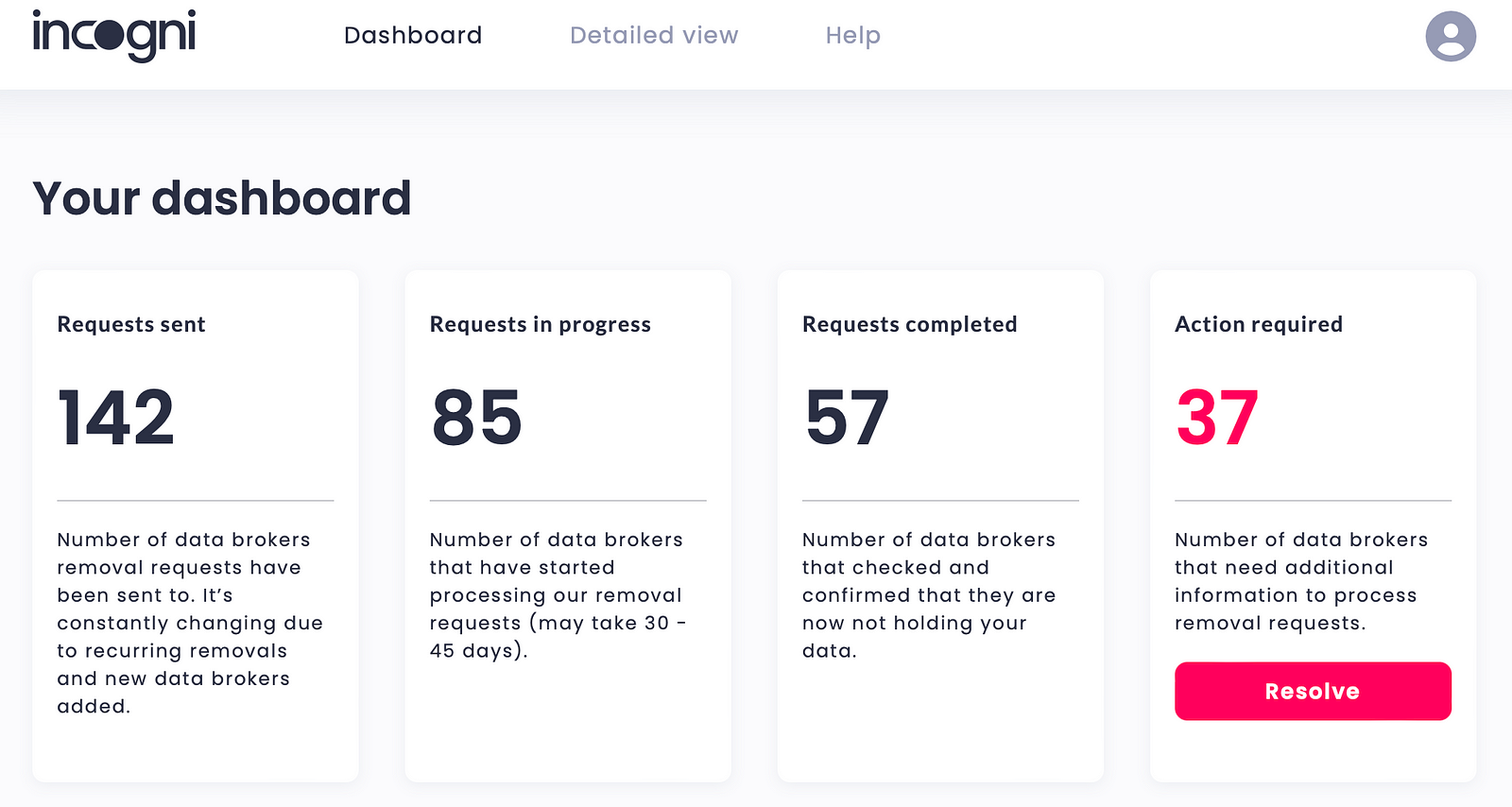The image size is (1512, 807).
Task: Click the red 37 action count
Action: point(1217,417)
